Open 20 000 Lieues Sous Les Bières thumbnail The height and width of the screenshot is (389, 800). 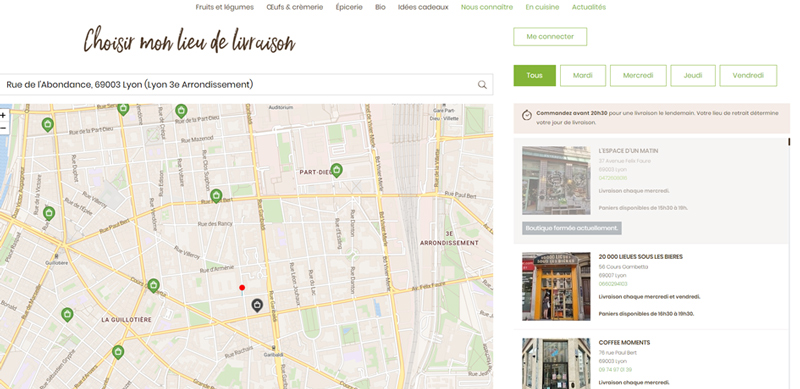556,286
